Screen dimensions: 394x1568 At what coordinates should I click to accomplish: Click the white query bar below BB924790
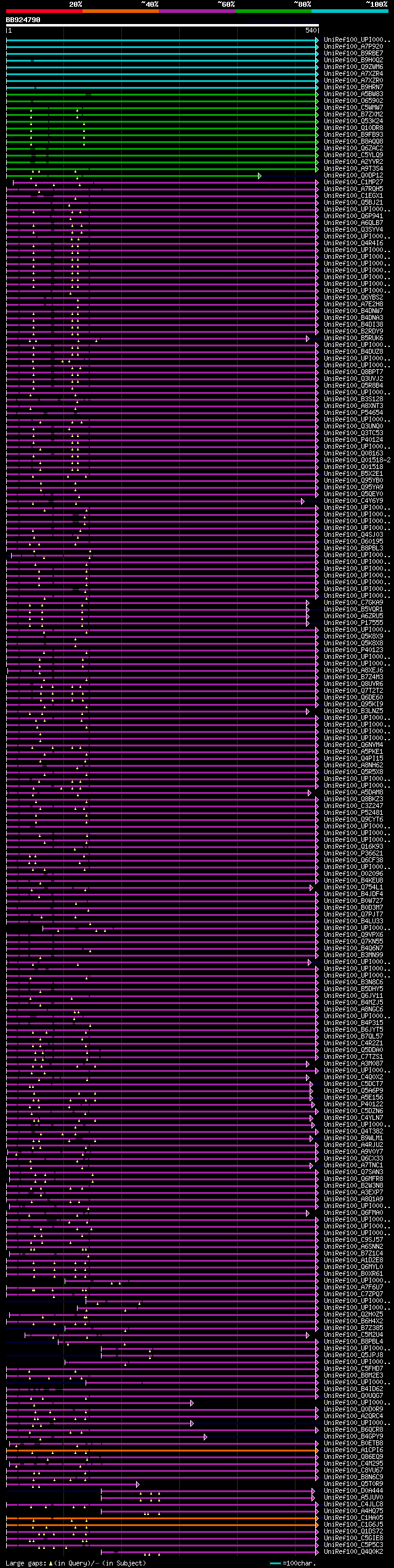point(163,25)
